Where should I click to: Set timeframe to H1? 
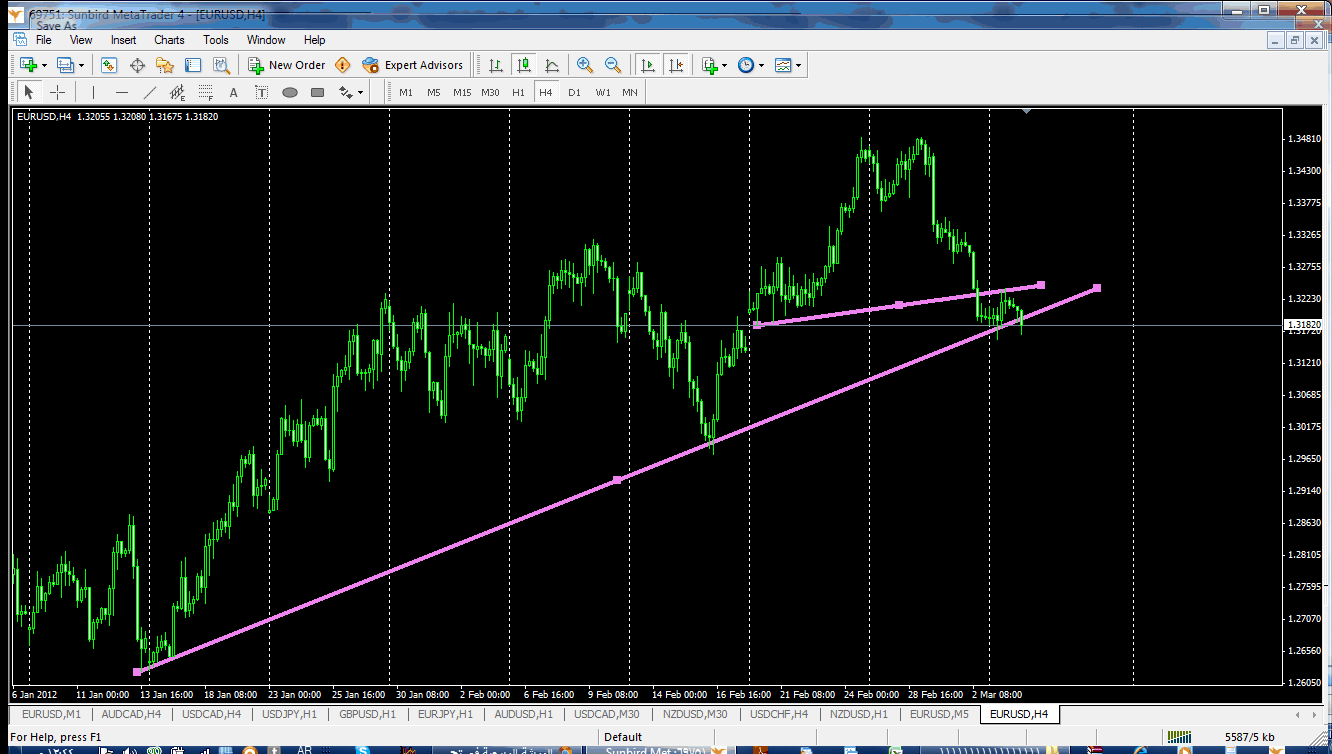coord(518,92)
